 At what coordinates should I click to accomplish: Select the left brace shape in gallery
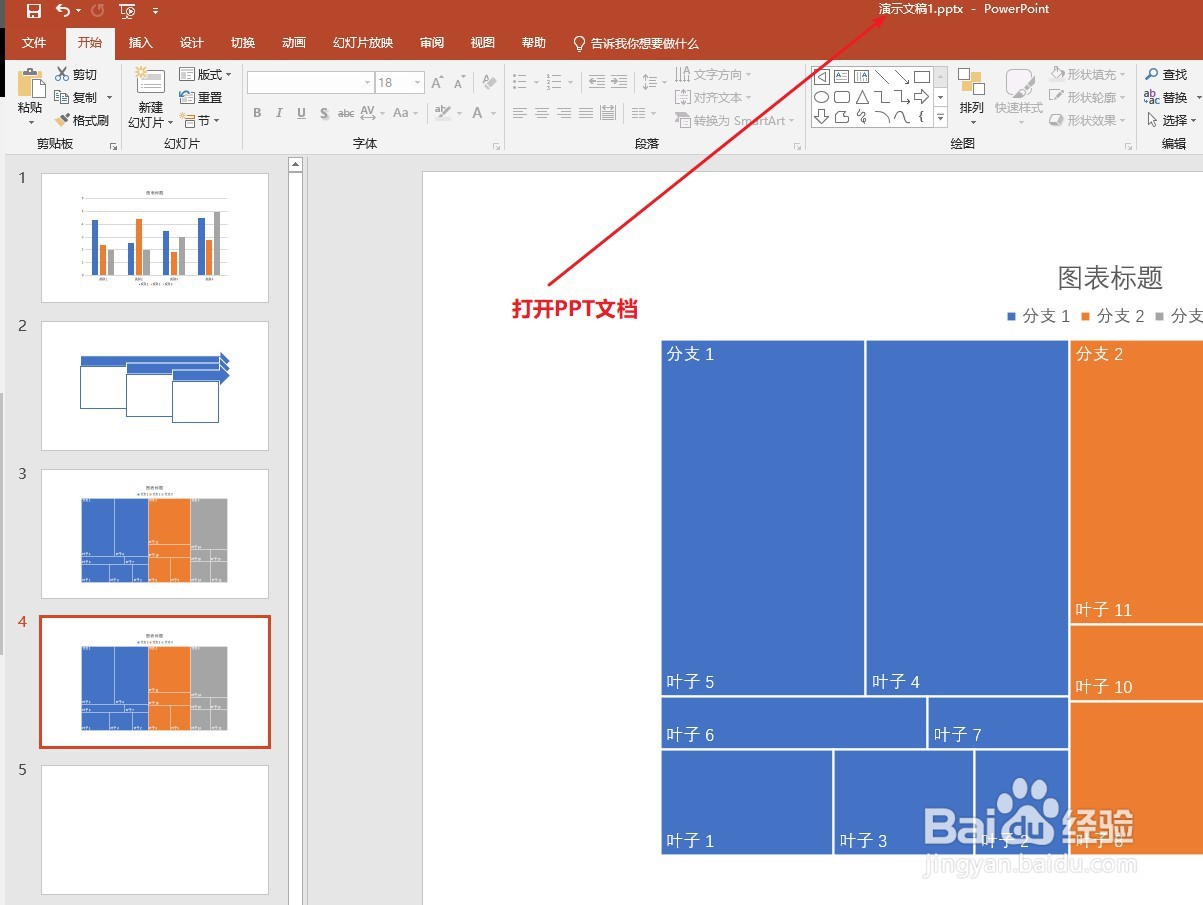(x=921, y=117)
